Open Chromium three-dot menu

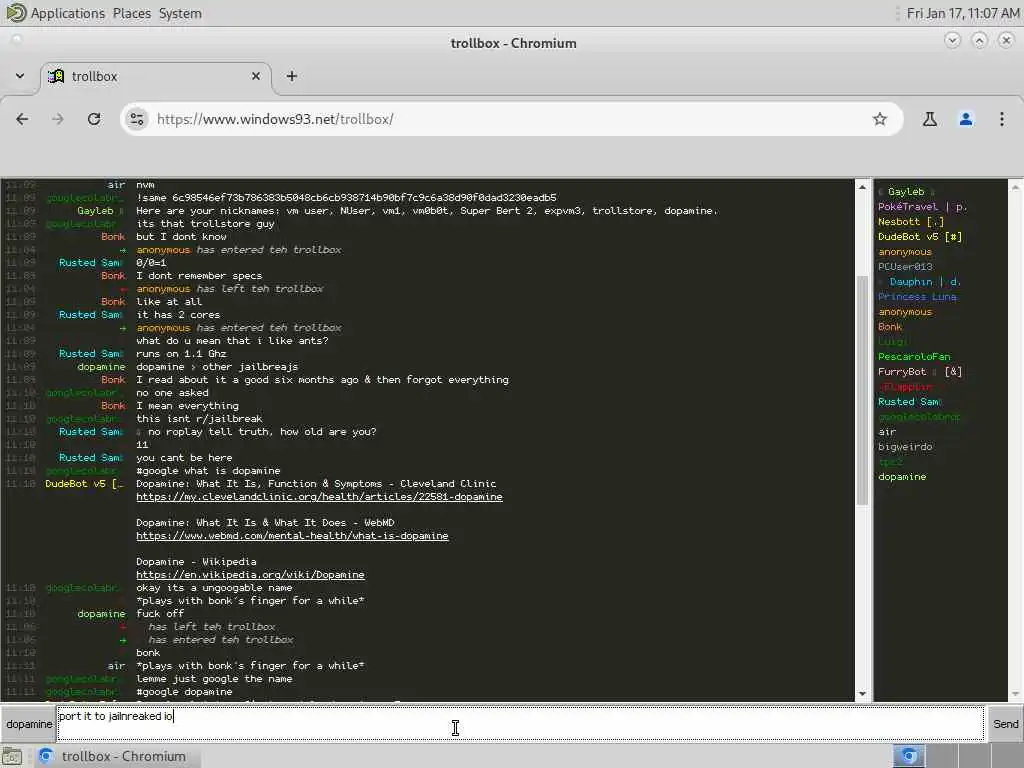coord(1002,119)
